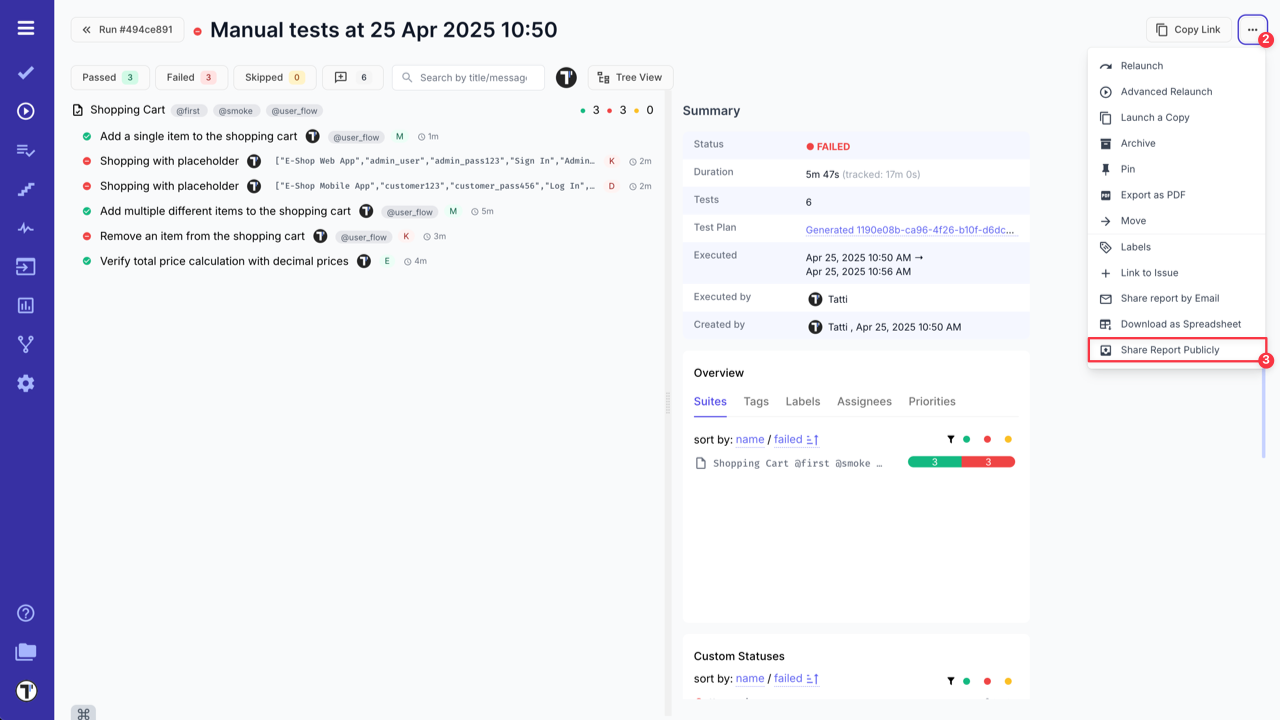Toggle the Skipped filter
The height and width of the screenshot is (720, 1280).
pos(274,77)
